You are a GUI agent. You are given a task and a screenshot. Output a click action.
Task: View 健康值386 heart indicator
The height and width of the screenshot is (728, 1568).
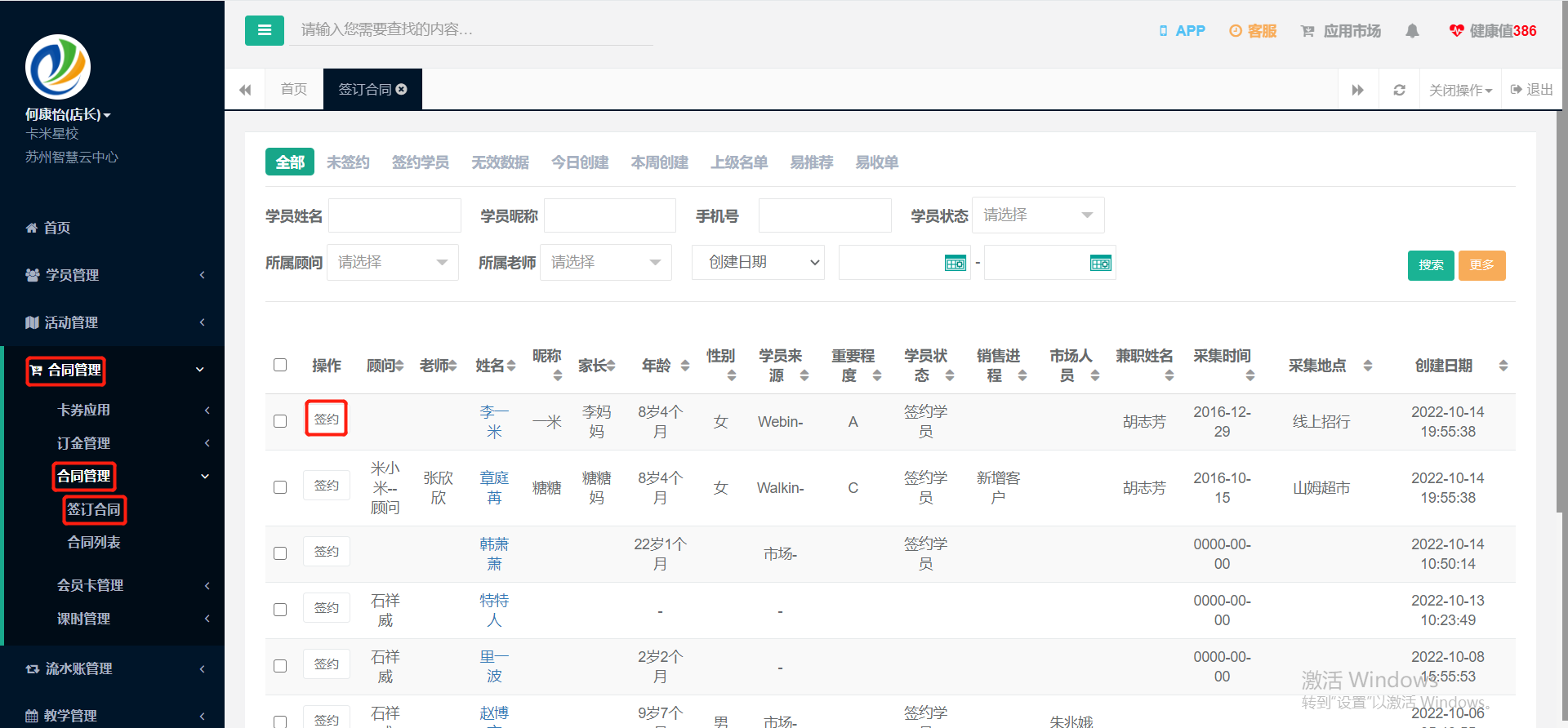click(x=1493, y=31)
